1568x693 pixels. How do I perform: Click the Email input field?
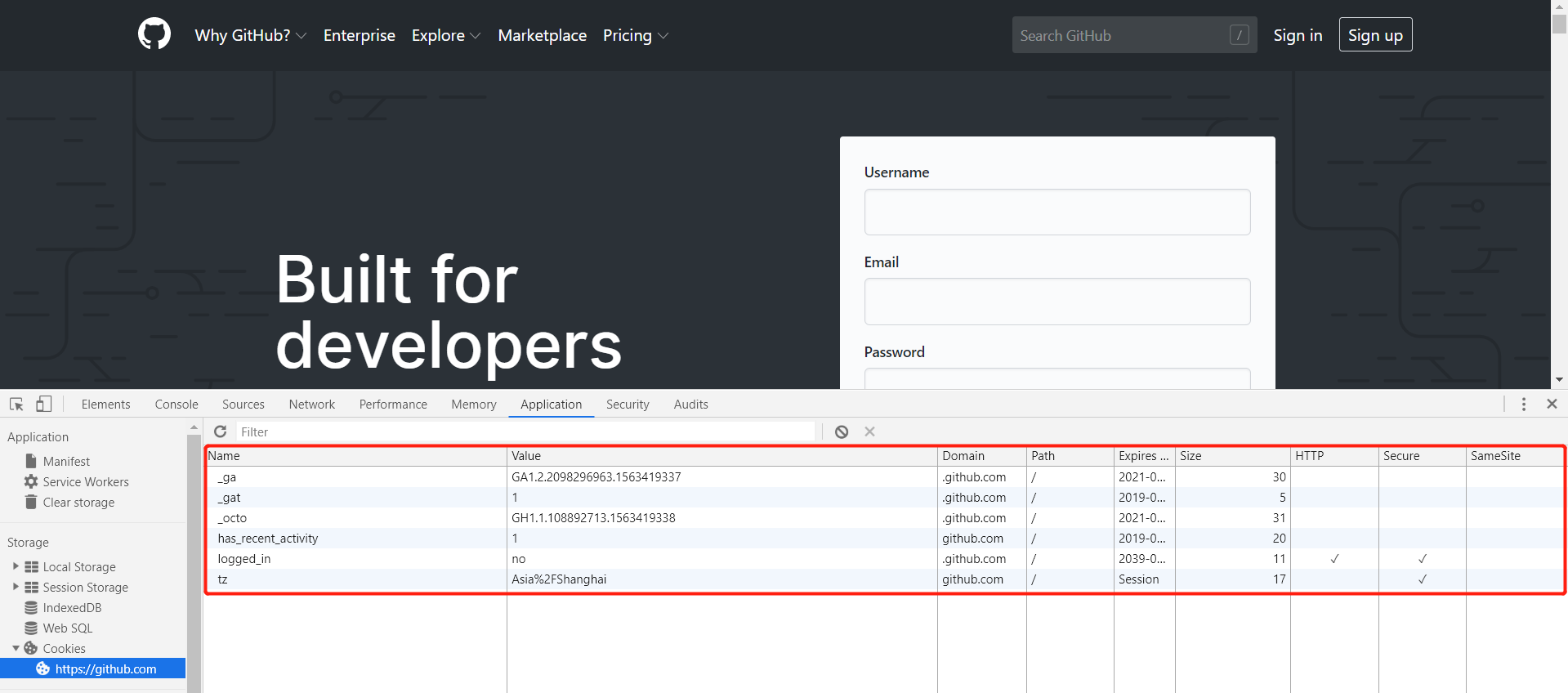1057,302
